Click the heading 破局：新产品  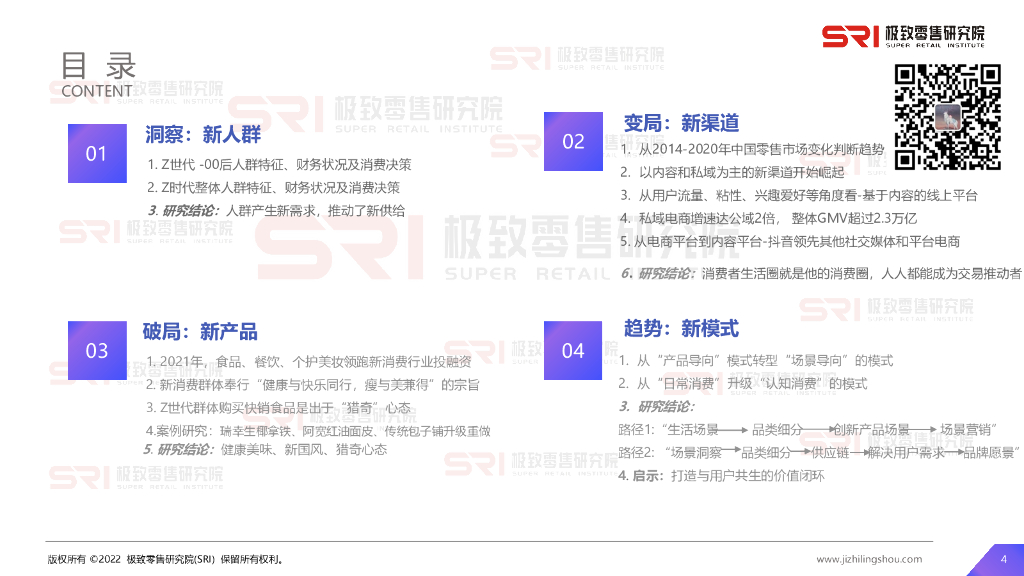(x=200, y=332)
